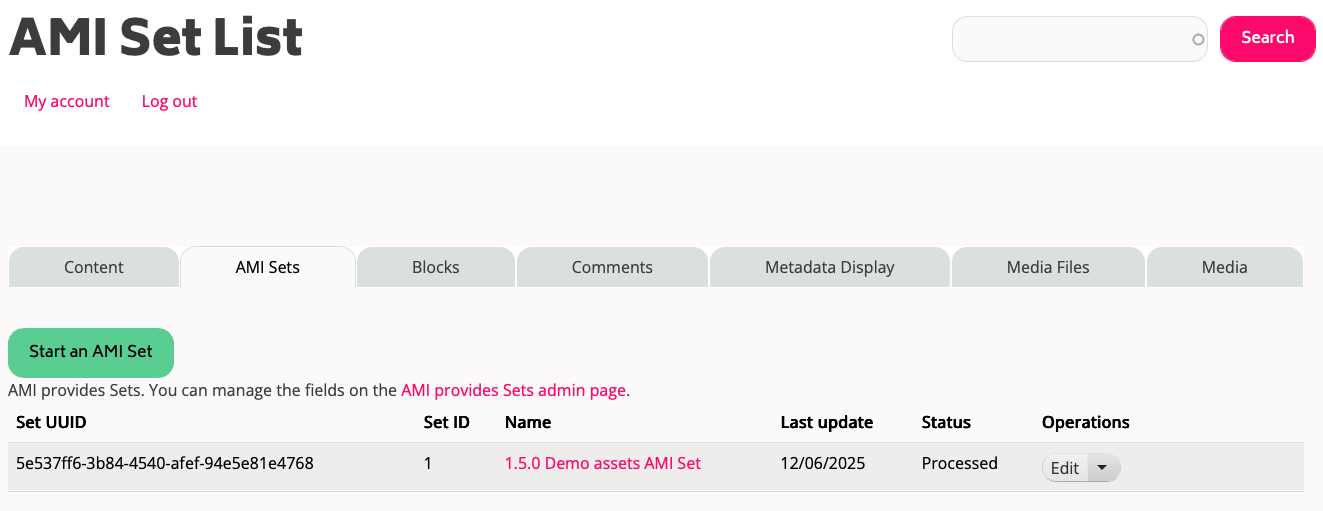Click the autocomplete circle icon in the search field

pyautogui.click(x=1198, y=40)
